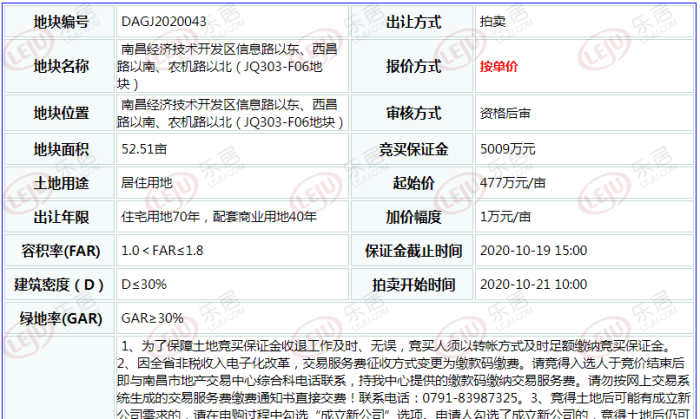
Task: Click the 起始价 label cell
Action: [412, 183]
